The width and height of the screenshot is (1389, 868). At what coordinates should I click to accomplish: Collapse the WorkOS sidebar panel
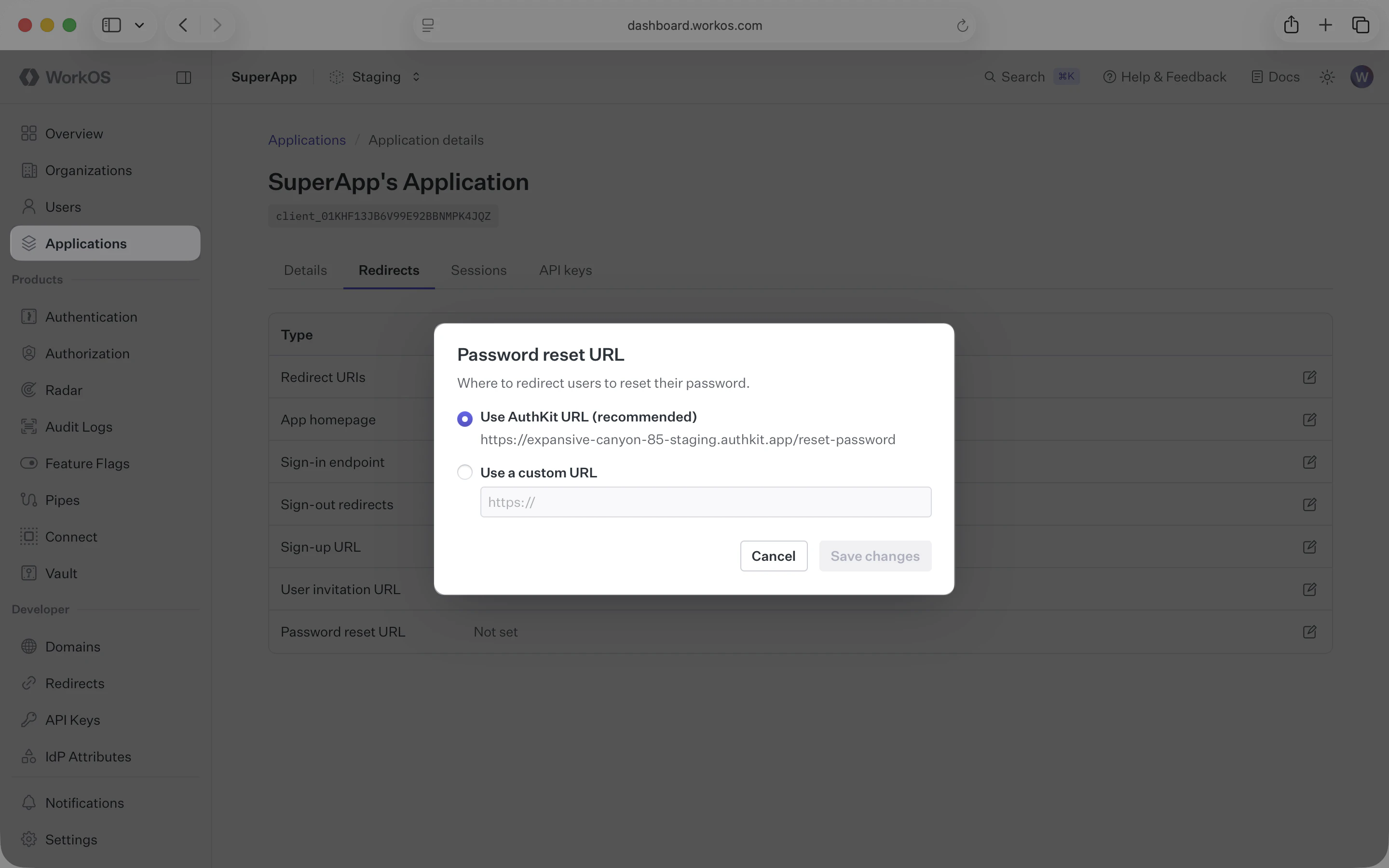point(184,78)
